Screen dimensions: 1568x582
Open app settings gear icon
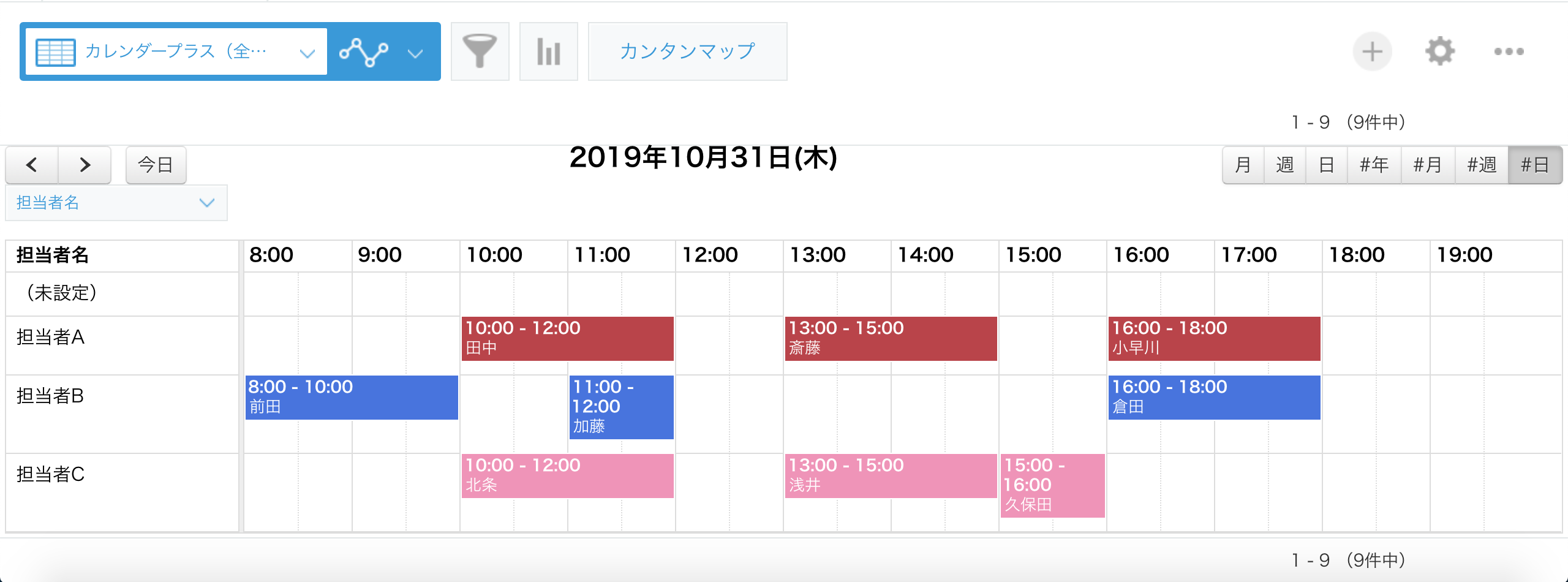(x=1439, y=51)
